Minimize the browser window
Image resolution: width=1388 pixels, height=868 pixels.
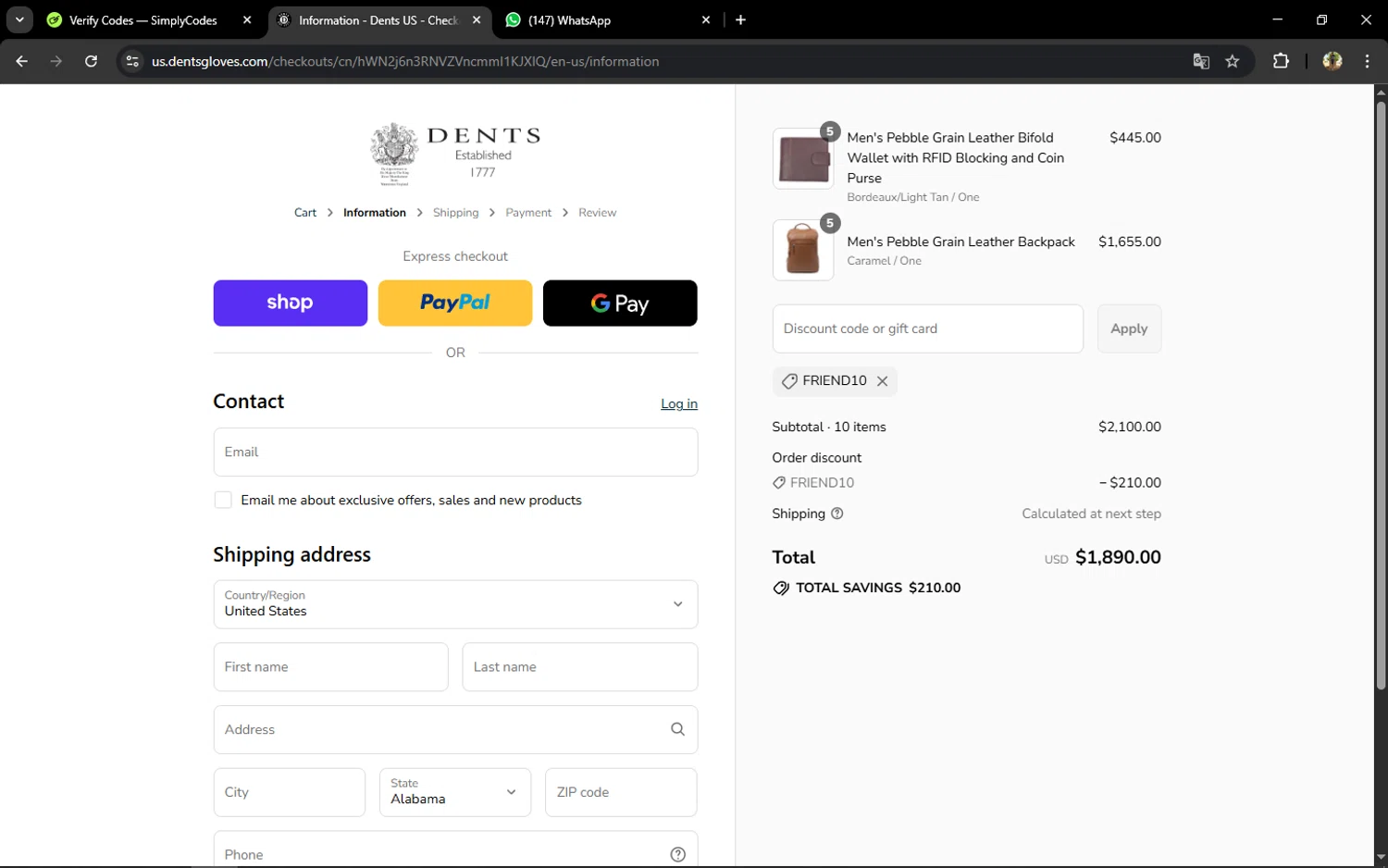tap(1277, 19)
